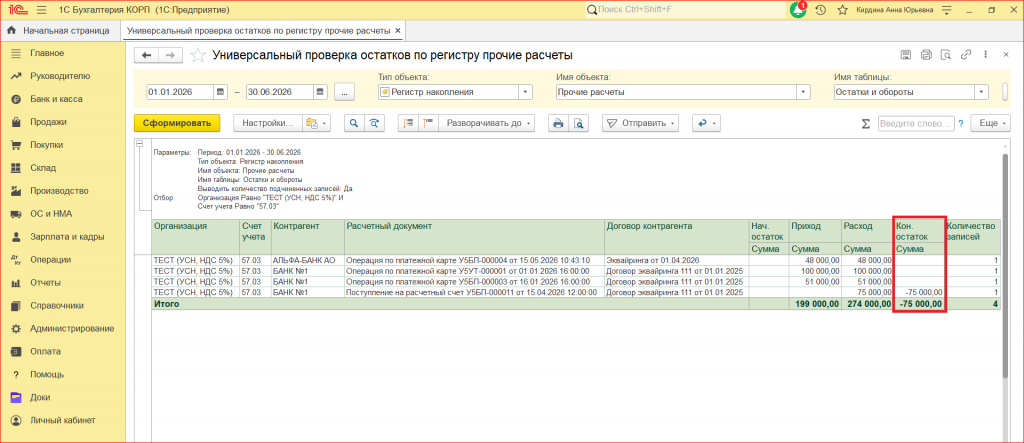This screenshot has height=443, width=1024.
Task: Open the Еще menu button
Action: pyautogui.click(x=990, y=123)
